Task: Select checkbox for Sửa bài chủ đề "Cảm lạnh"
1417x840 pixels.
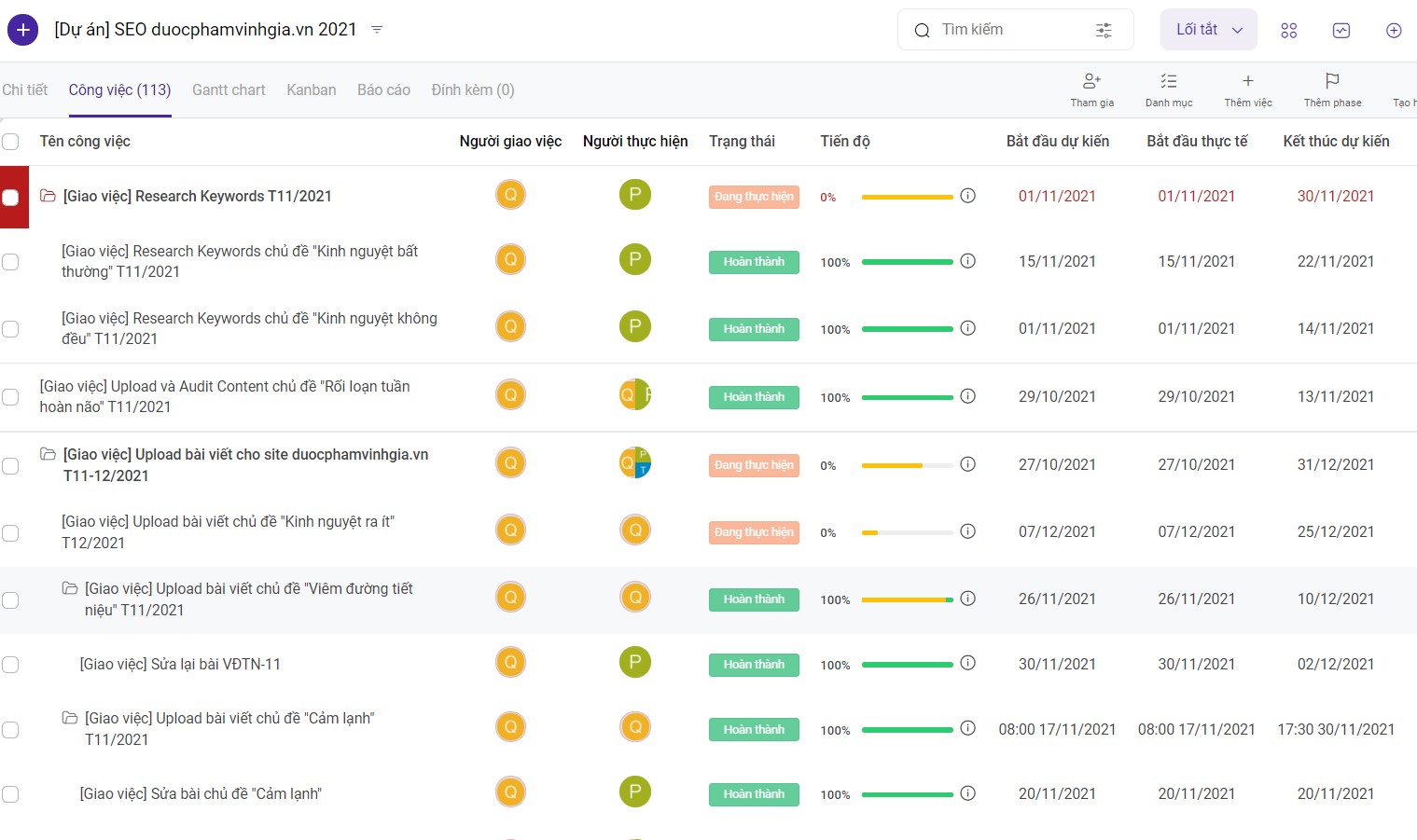Action: [x=10, y=794]
